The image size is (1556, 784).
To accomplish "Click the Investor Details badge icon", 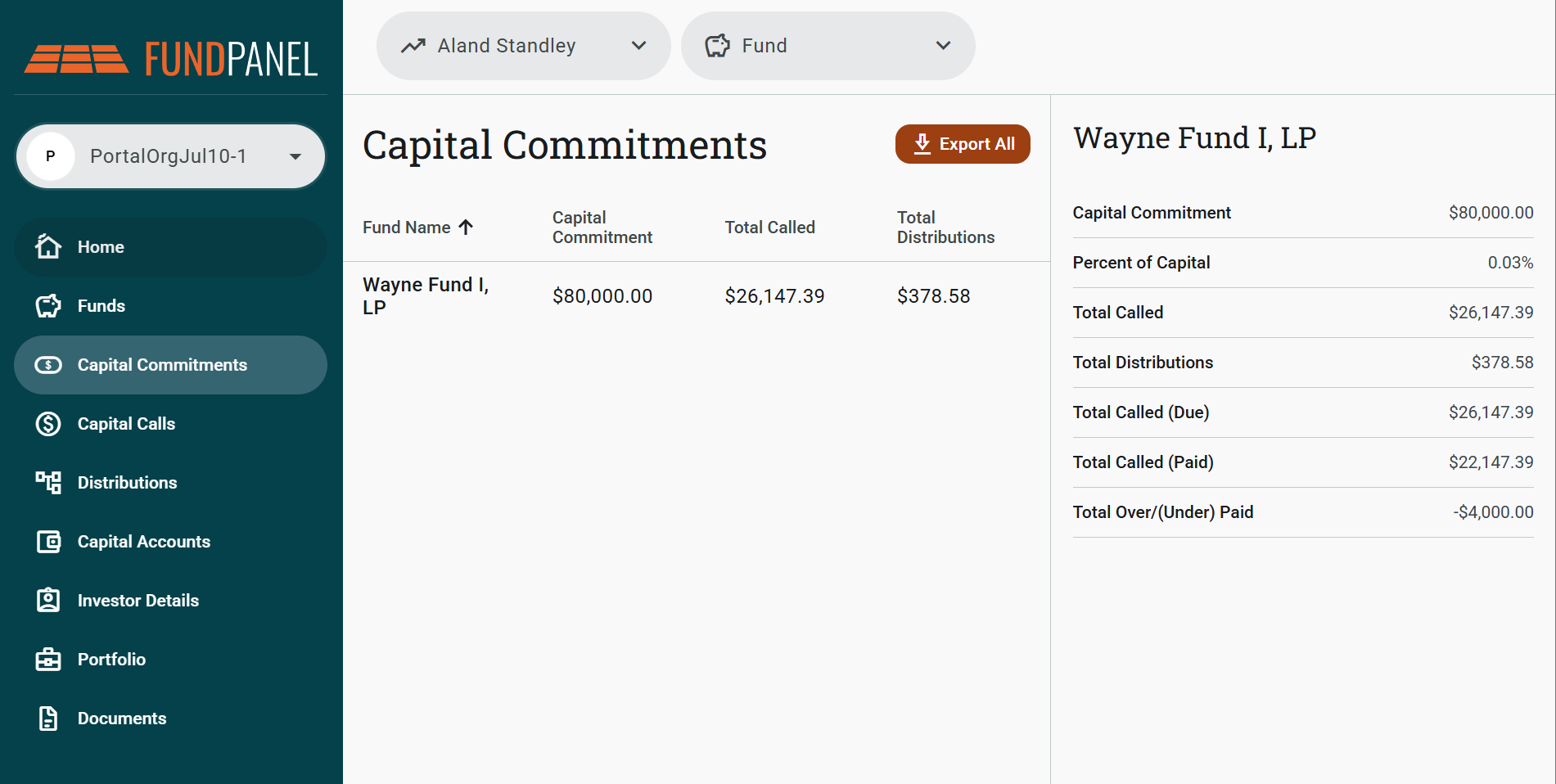I will click(x=48, y=600).
